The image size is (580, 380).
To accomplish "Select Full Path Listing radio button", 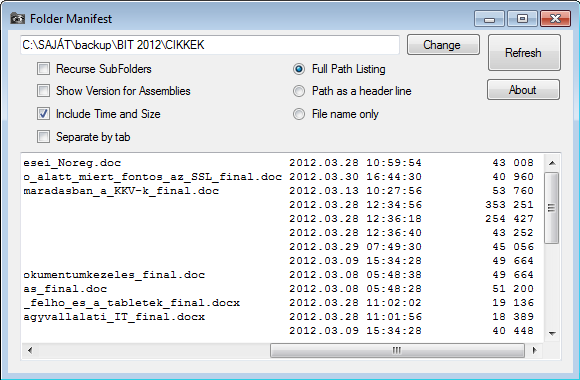I will [x=299, y=69].
